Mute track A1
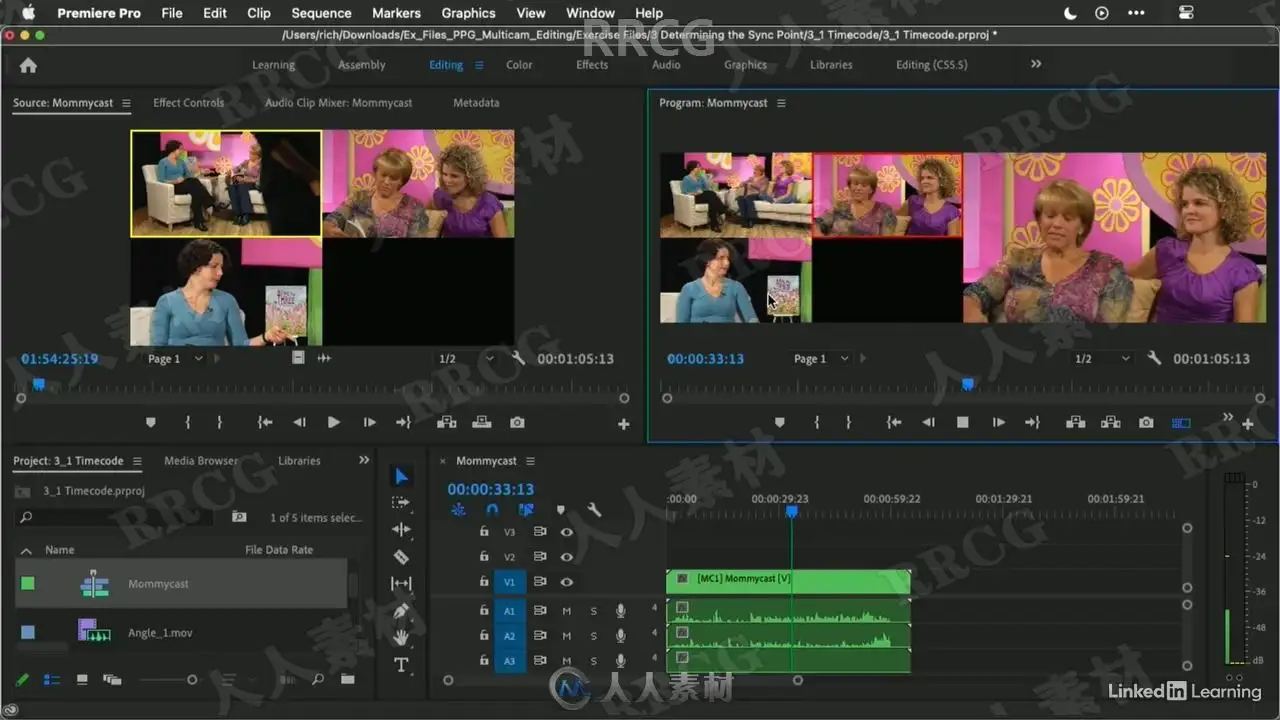This screenshot has width=1280, height=720. tap(566, 610)
